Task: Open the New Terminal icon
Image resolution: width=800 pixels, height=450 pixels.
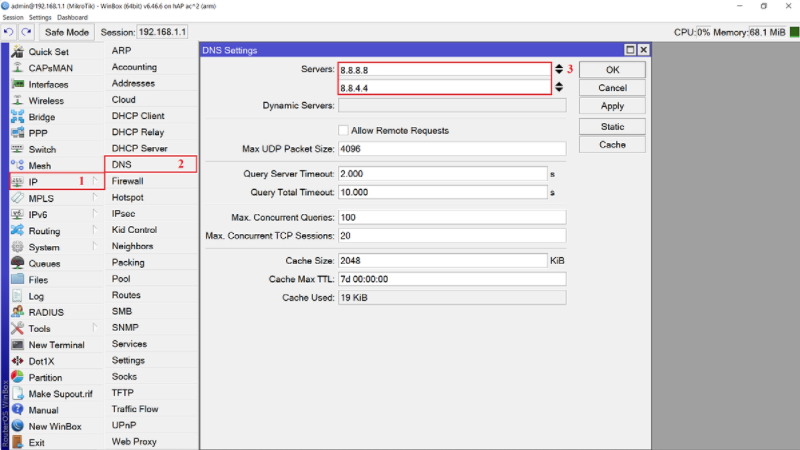Action: [17, 345]
